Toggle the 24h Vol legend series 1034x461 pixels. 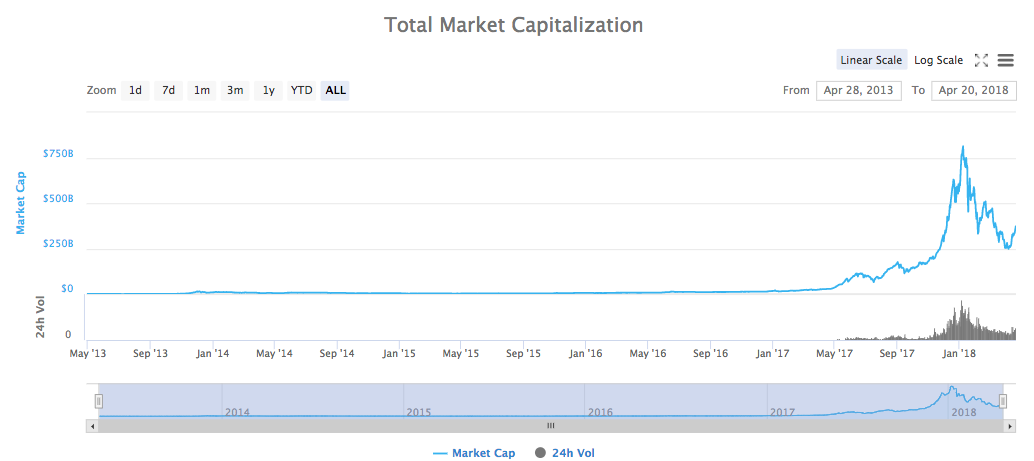point(565,453)
